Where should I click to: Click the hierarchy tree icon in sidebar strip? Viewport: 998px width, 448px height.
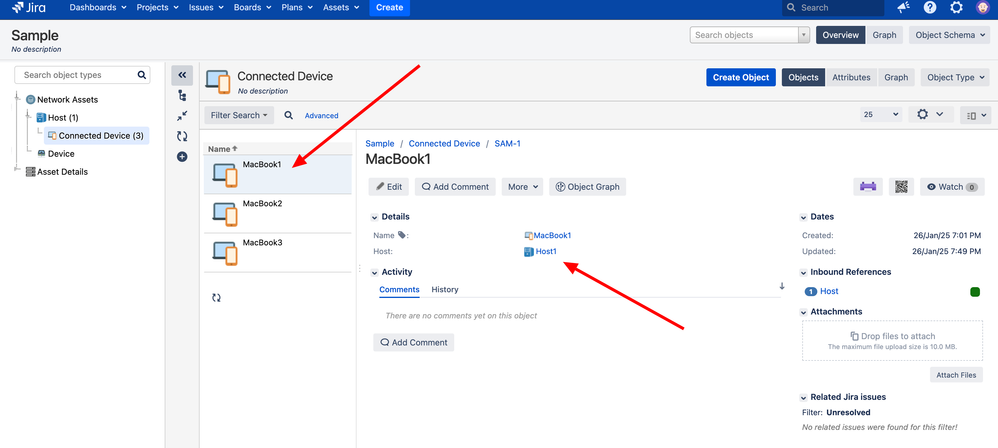[x=182, y=95]
